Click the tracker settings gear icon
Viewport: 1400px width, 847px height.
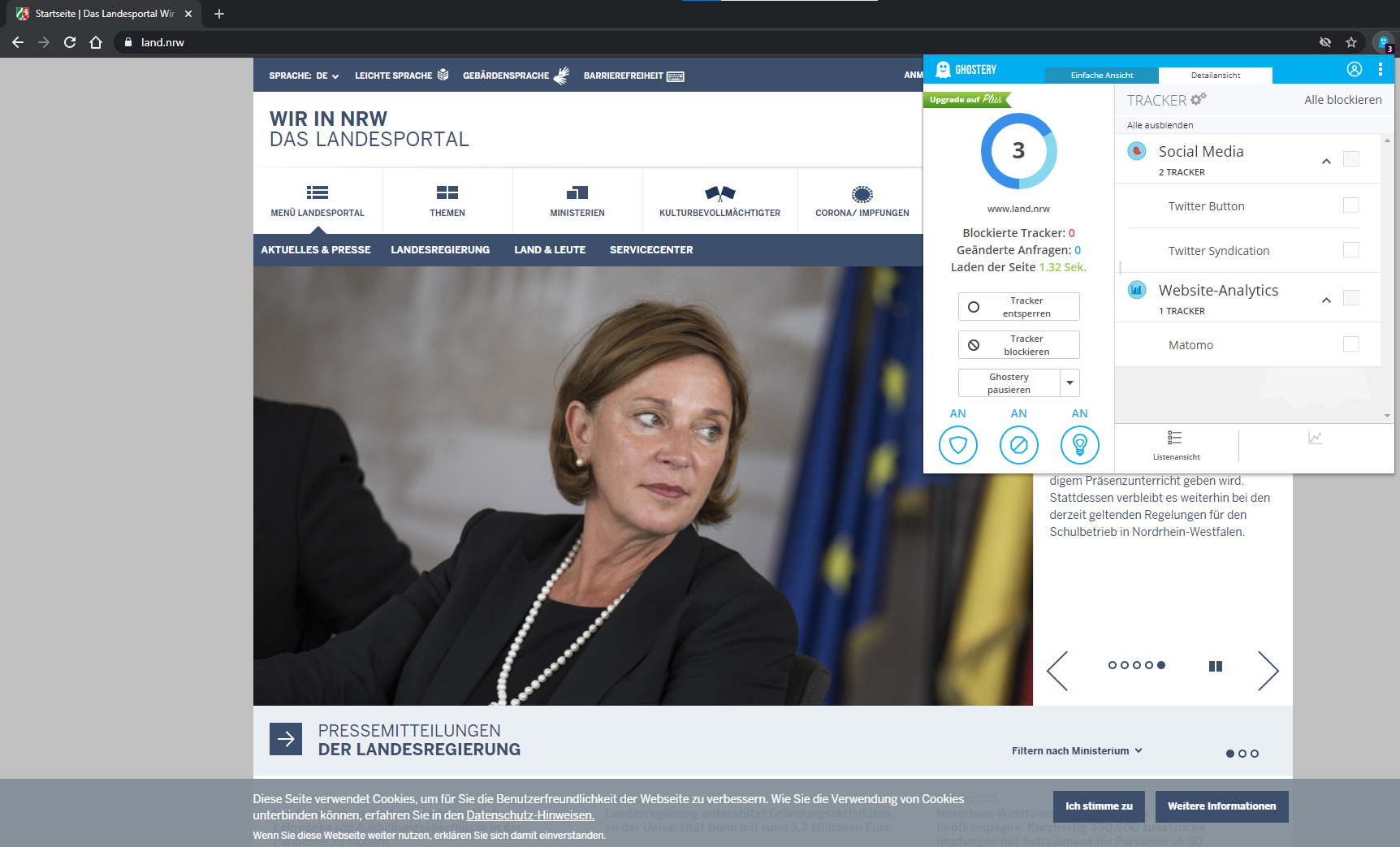1198,99
